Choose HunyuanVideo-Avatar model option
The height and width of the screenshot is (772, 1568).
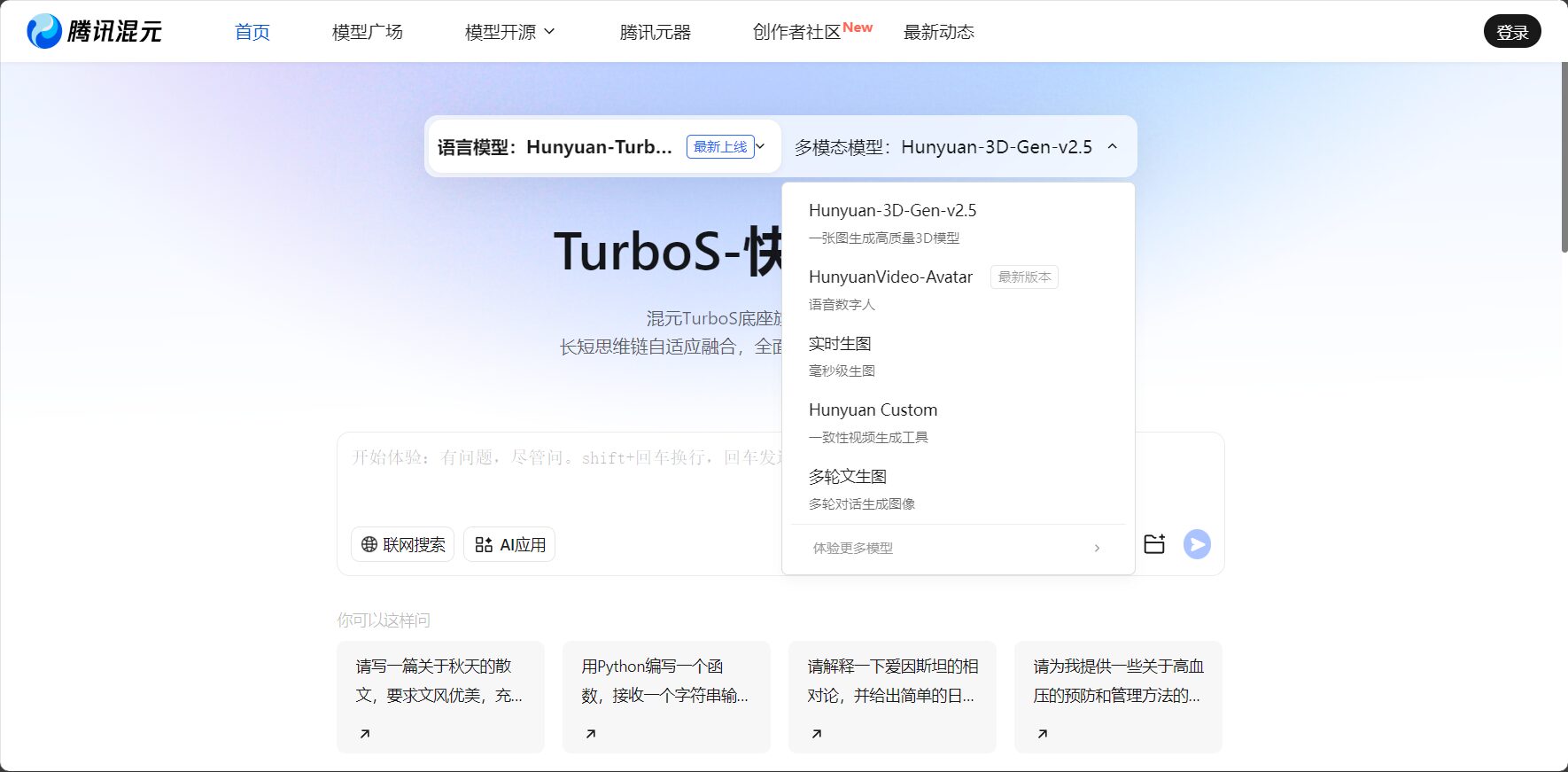coord(958,289)
